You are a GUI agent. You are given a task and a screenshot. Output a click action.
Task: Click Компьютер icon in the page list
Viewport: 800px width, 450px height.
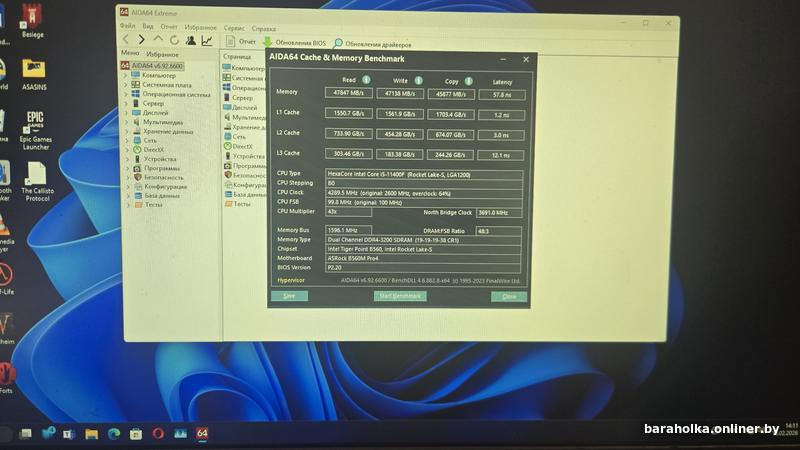click(227, 67)
